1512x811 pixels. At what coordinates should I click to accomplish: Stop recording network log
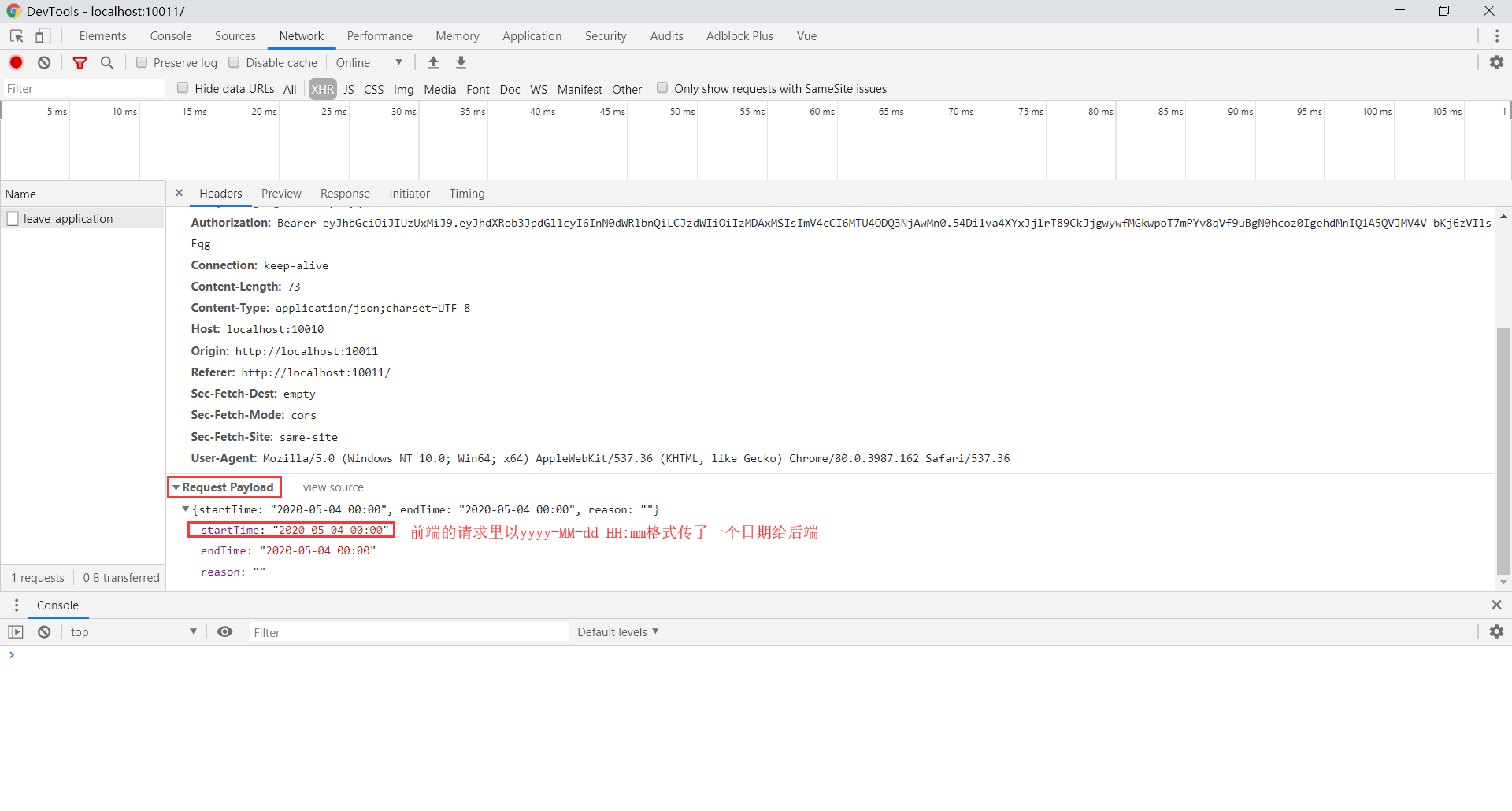(x=16, y=62)
